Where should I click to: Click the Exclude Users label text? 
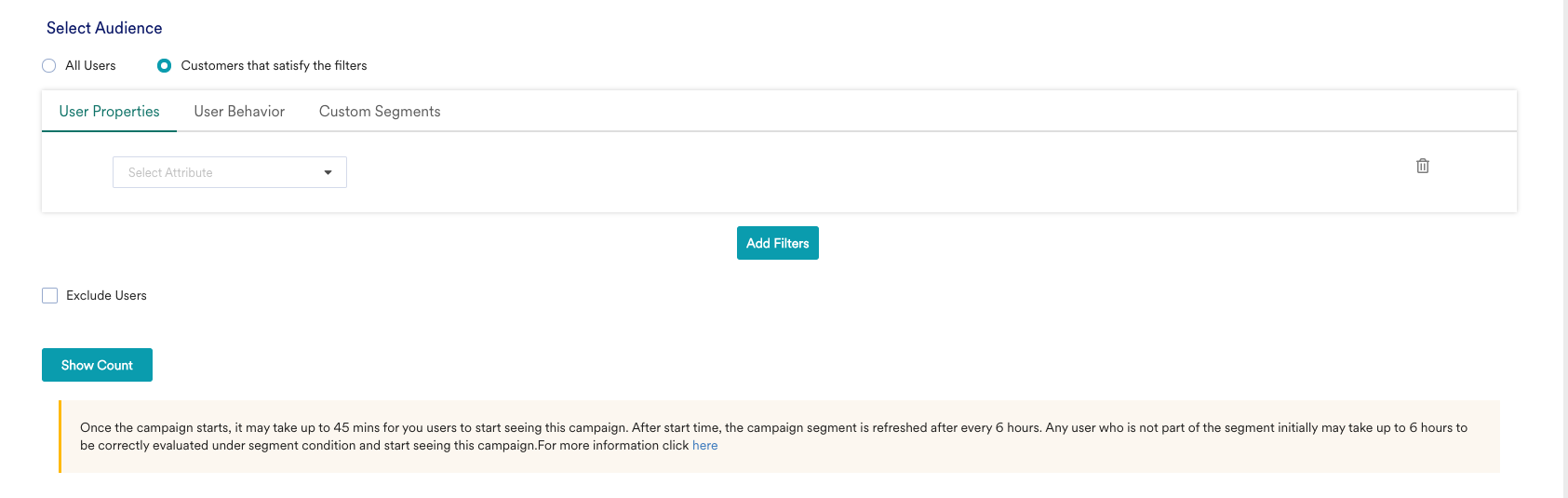pos(106,296)
